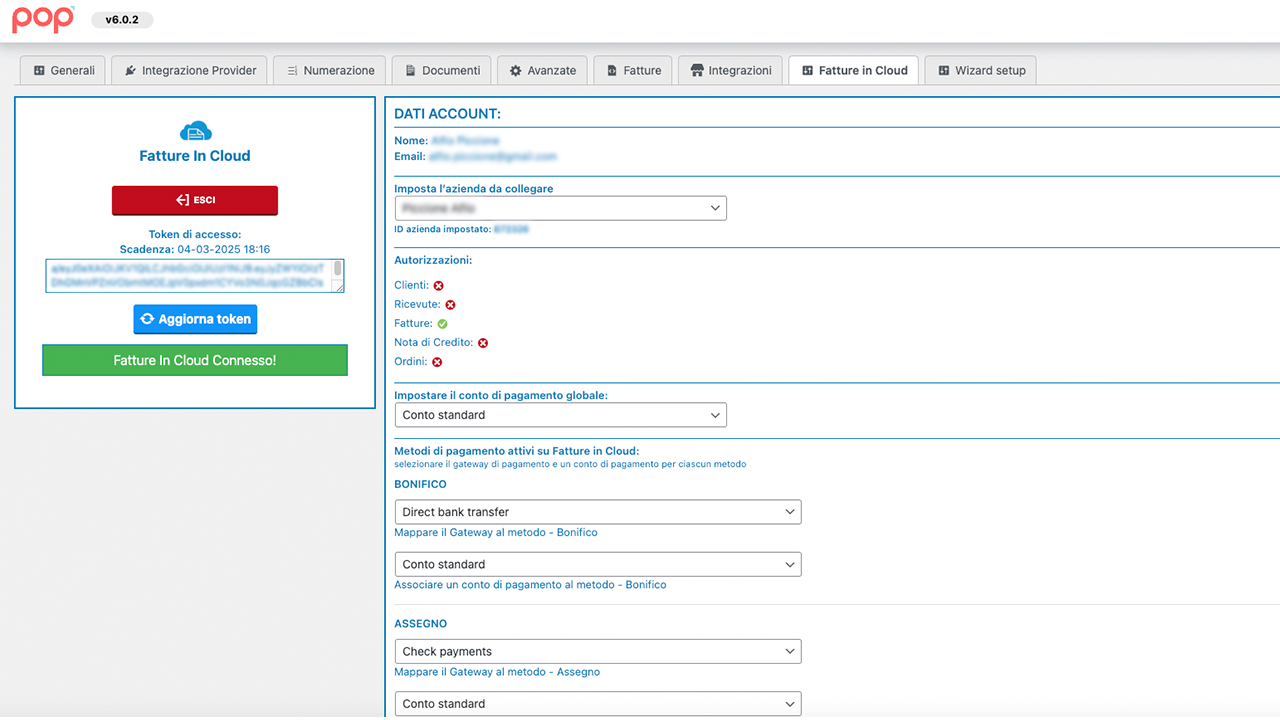Click the green Fatture In Cloud Connesso button
This screenshot has width=1280, height=720.
pyautogui.click(x=195, y=360)
